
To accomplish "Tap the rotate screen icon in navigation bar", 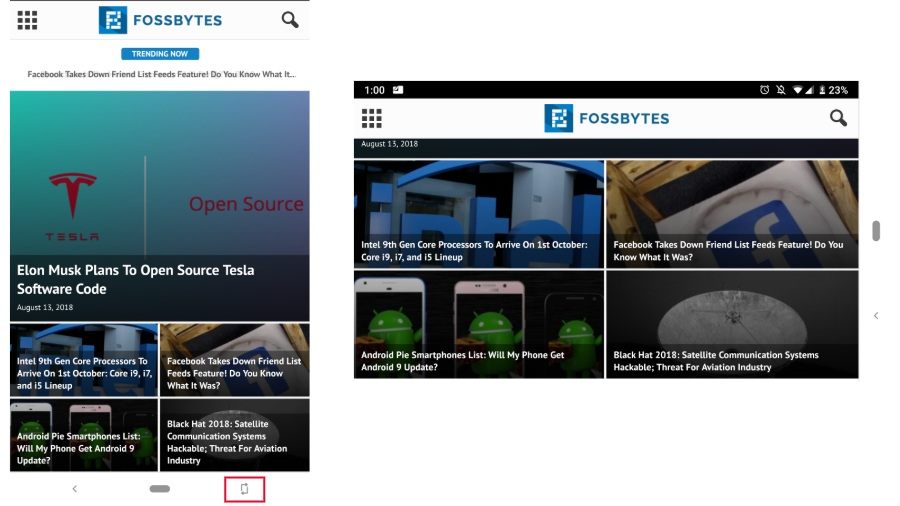I will (x=244, y=489).
